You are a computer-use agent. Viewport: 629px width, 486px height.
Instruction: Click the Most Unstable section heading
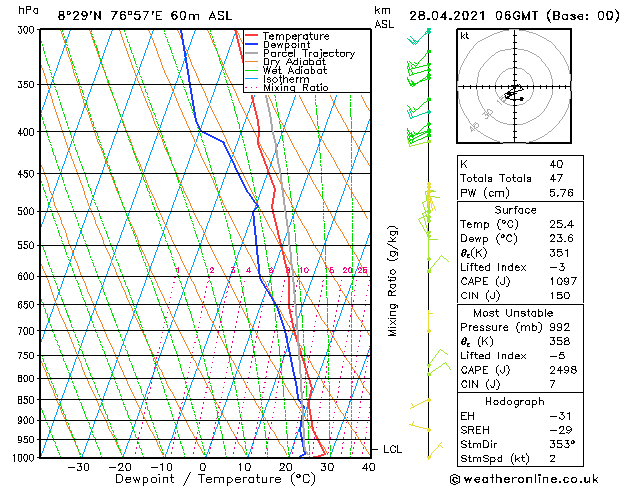click(x=513, y=313)
